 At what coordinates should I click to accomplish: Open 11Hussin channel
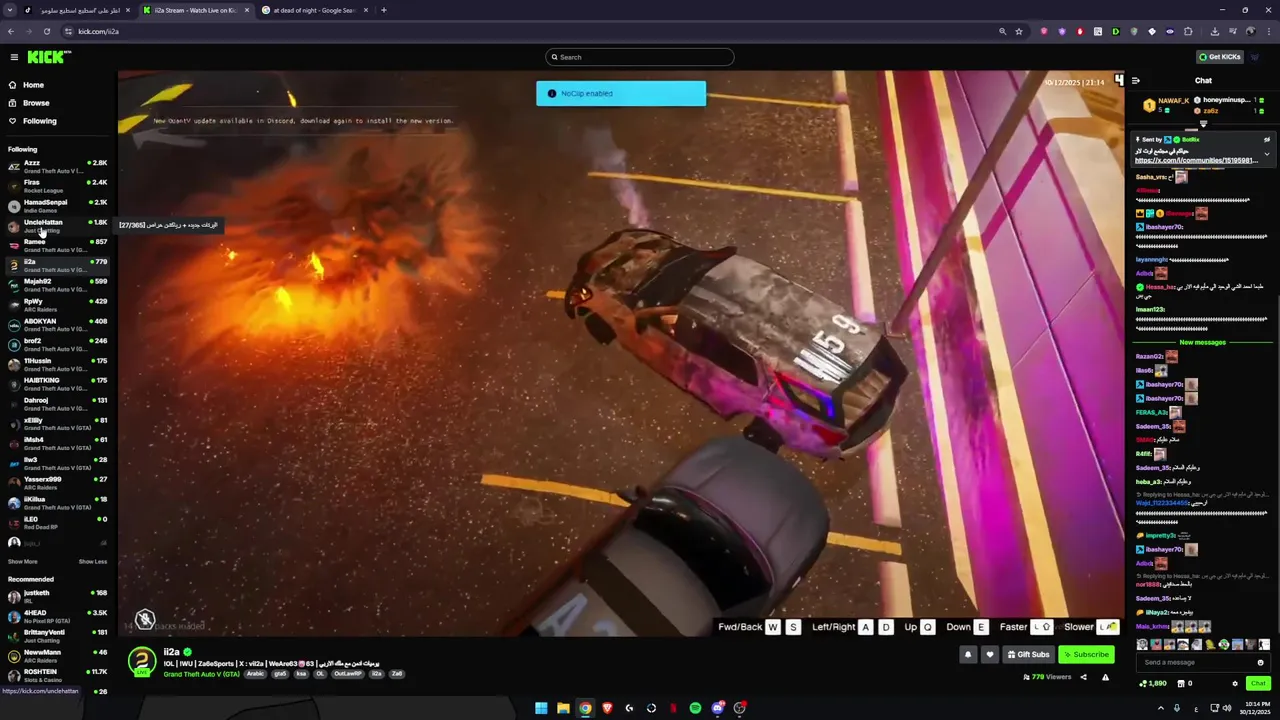[57, 364]
